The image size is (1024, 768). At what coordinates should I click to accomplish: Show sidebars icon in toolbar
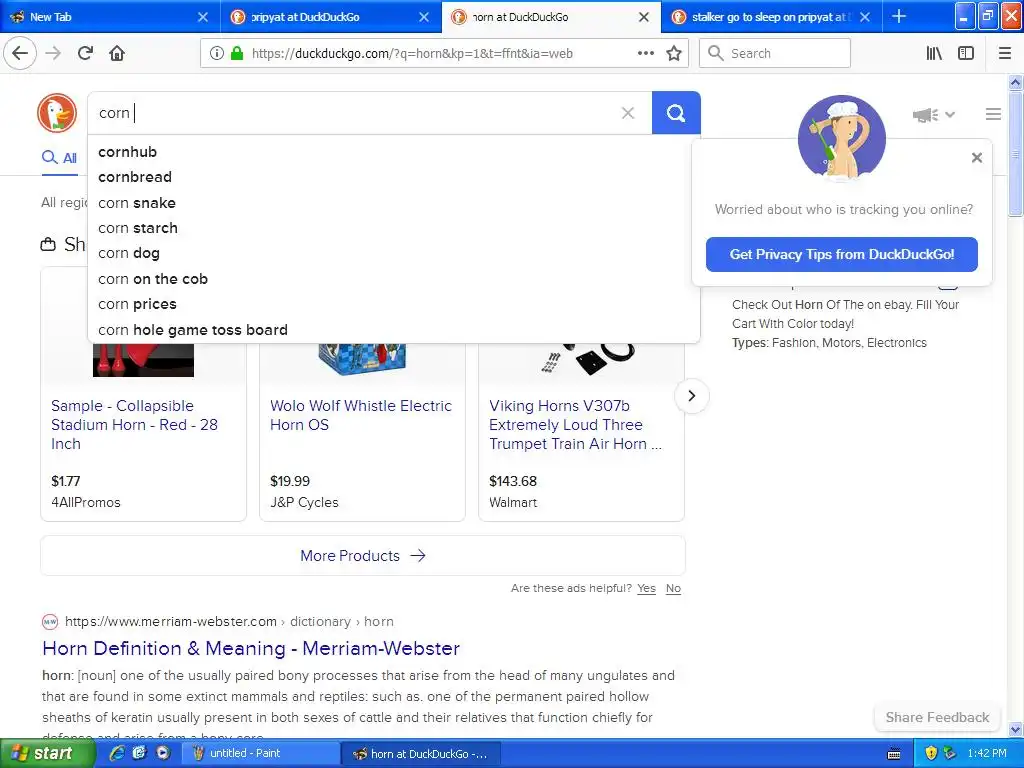click(965, 54)
